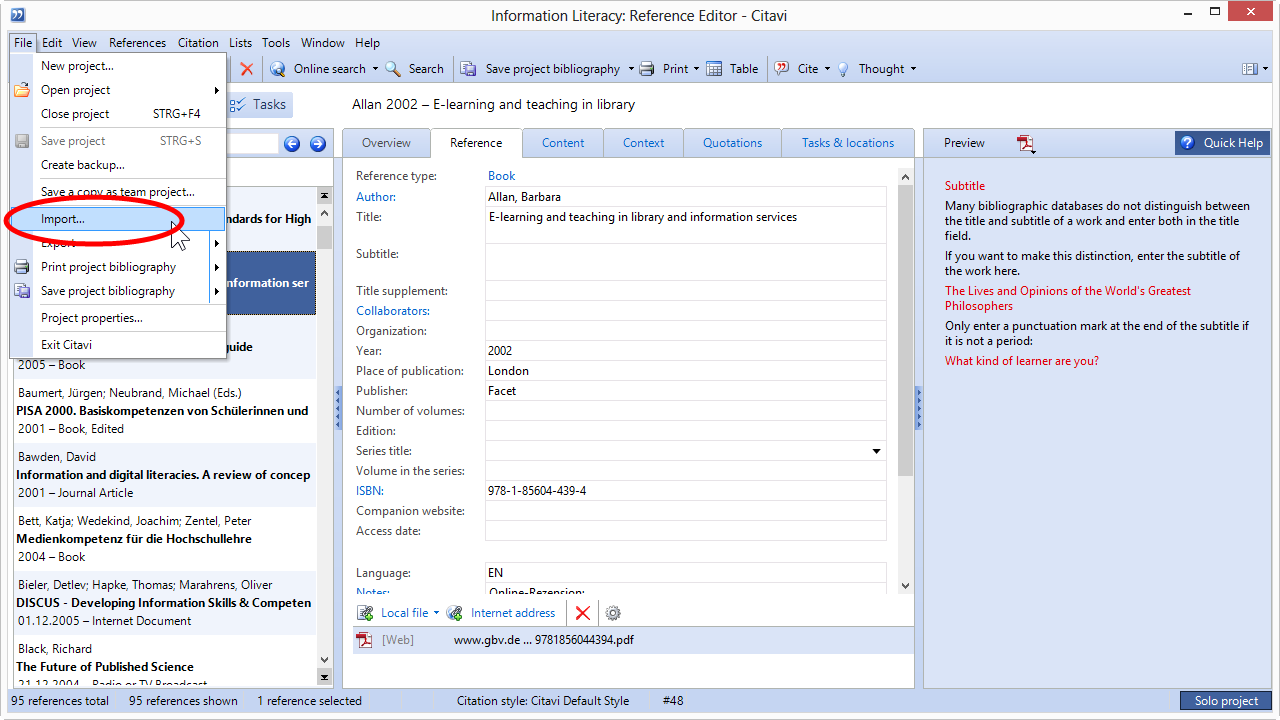Viewport: 1280px width, 720px height.
Task: Click the PDF icon next to Preview
Action: point(1026,143)
